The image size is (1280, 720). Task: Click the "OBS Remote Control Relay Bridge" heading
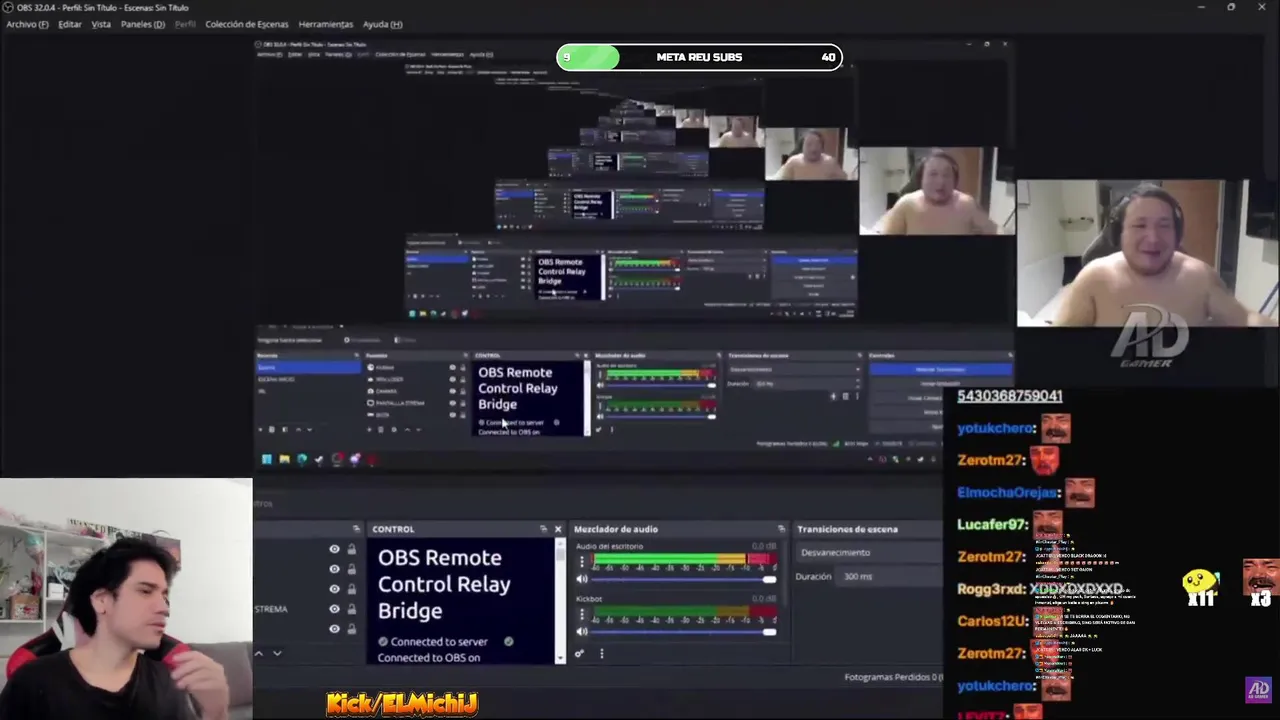[x=444, y=584]
